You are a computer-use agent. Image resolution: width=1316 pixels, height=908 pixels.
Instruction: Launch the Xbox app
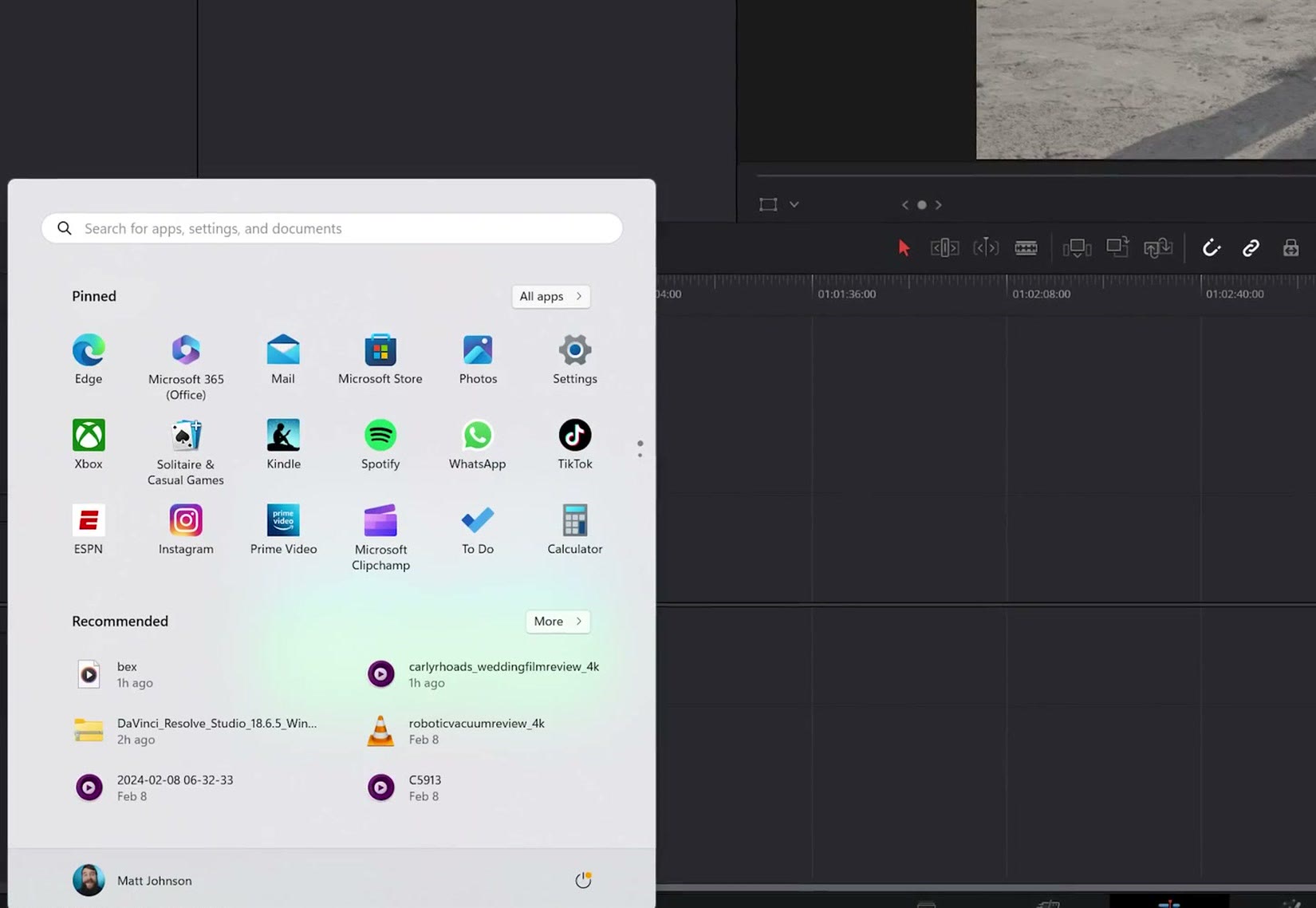(89, 445)
